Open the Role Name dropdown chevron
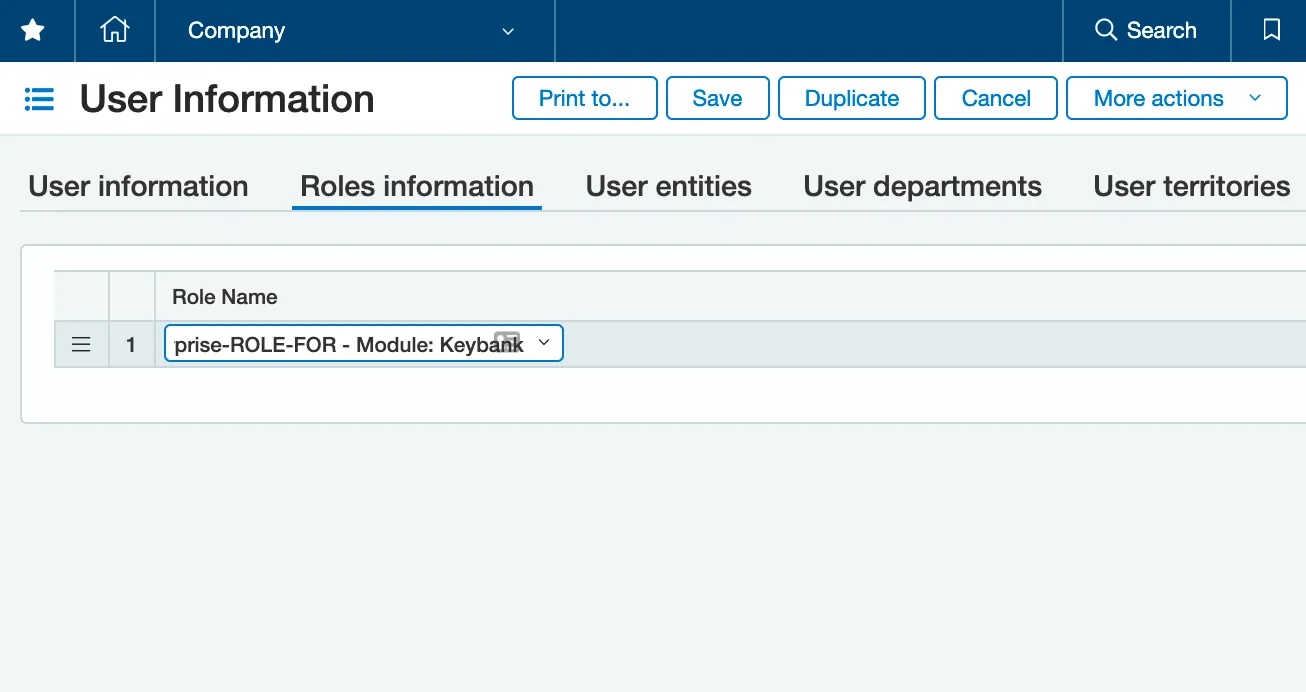This screenshot has width=1306, height=692. pos(544,343)
